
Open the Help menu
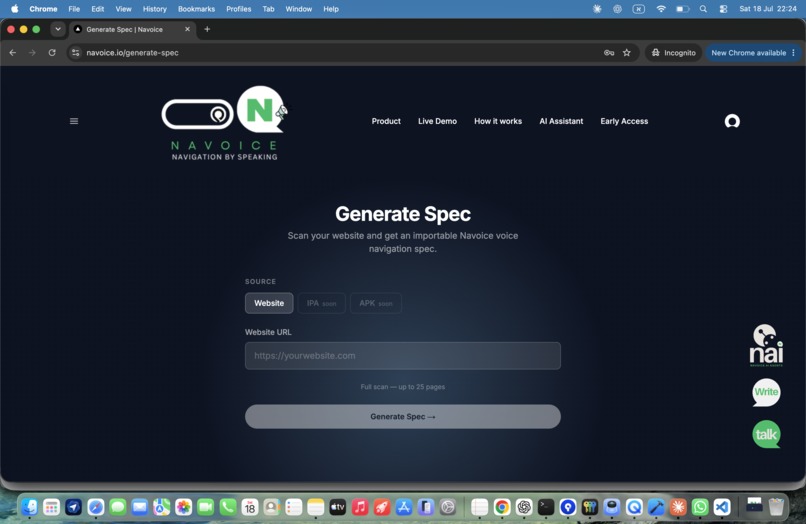click(x=331, y=9)
